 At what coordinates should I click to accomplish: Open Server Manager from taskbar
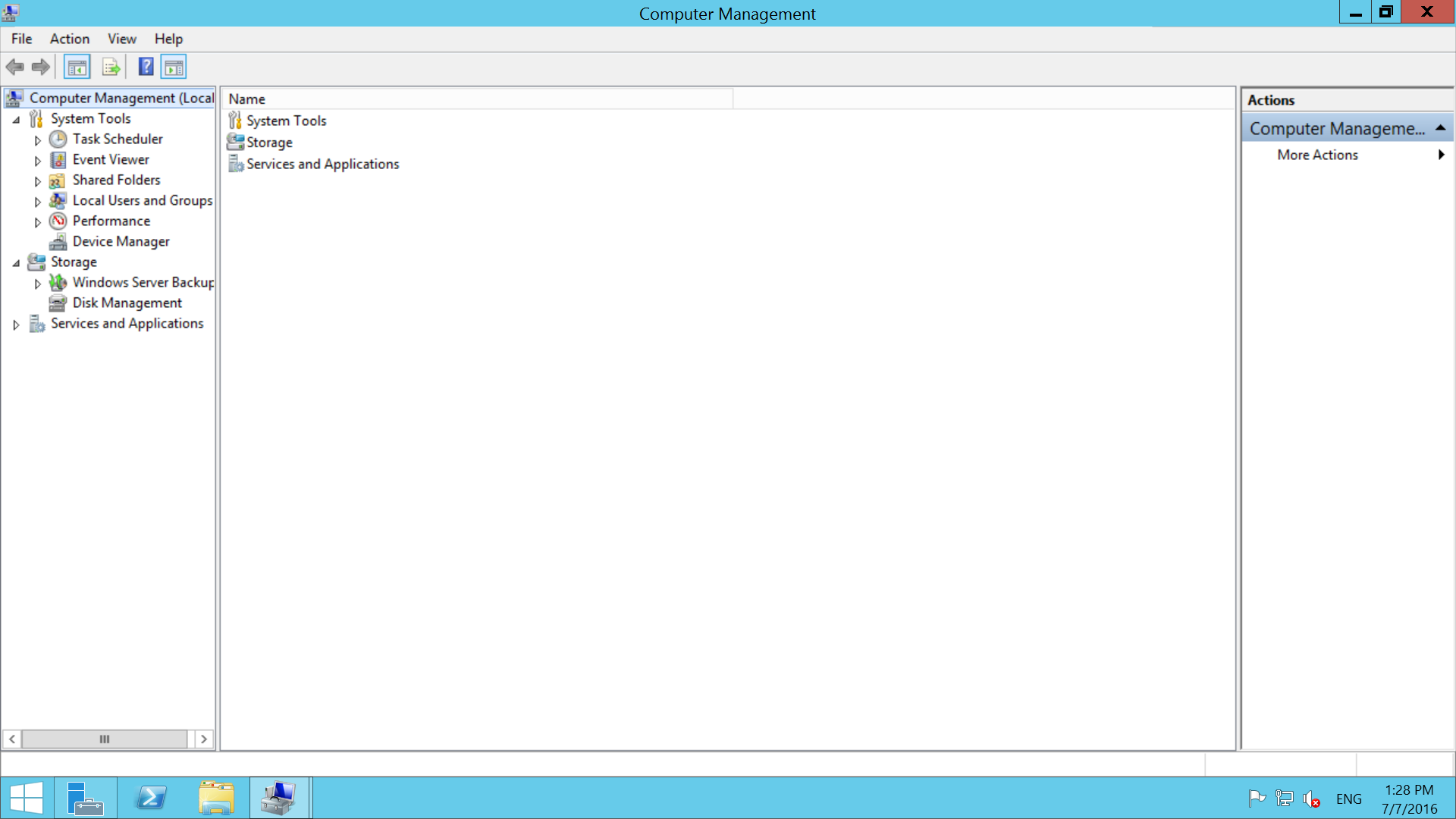[x=86, y=798]
